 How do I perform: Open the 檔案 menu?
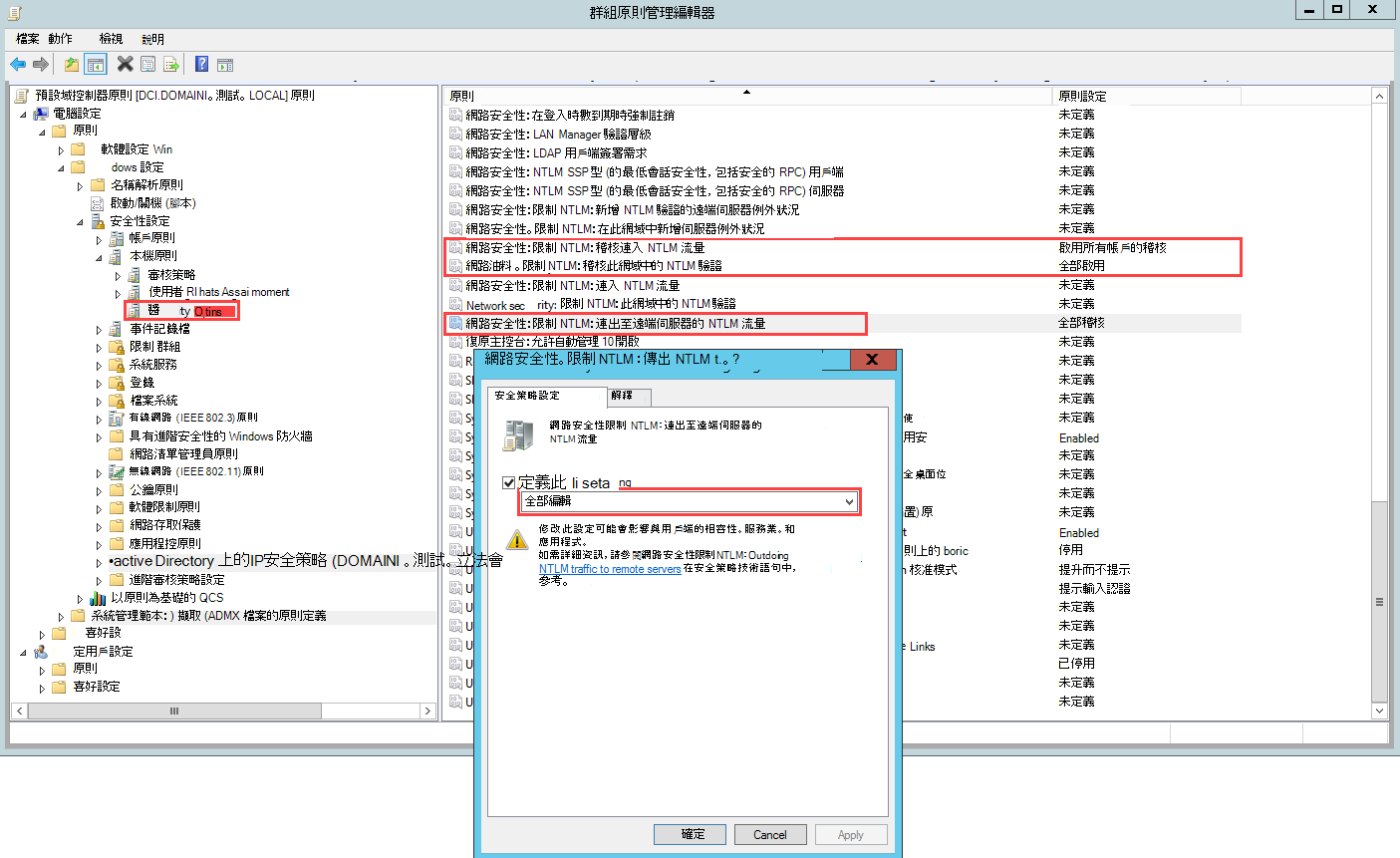click(x=28, y=39)
